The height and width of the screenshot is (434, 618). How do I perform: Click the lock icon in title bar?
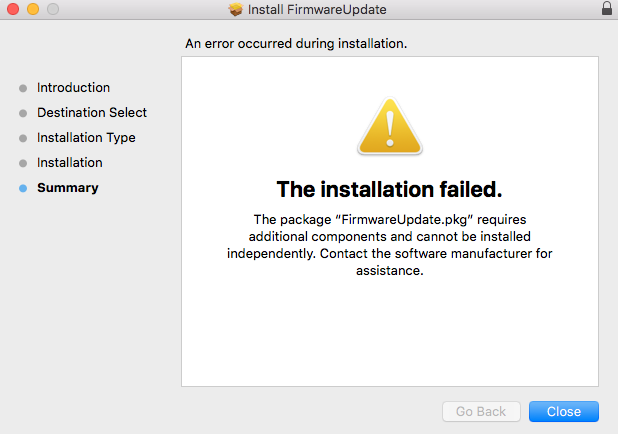607,8
